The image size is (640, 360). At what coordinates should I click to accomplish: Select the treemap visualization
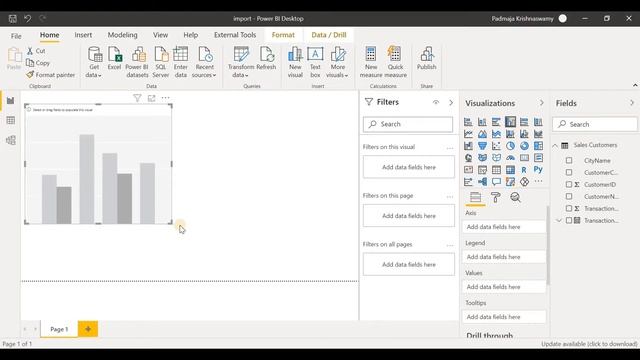pyautogui.click(x=538, y=146)
